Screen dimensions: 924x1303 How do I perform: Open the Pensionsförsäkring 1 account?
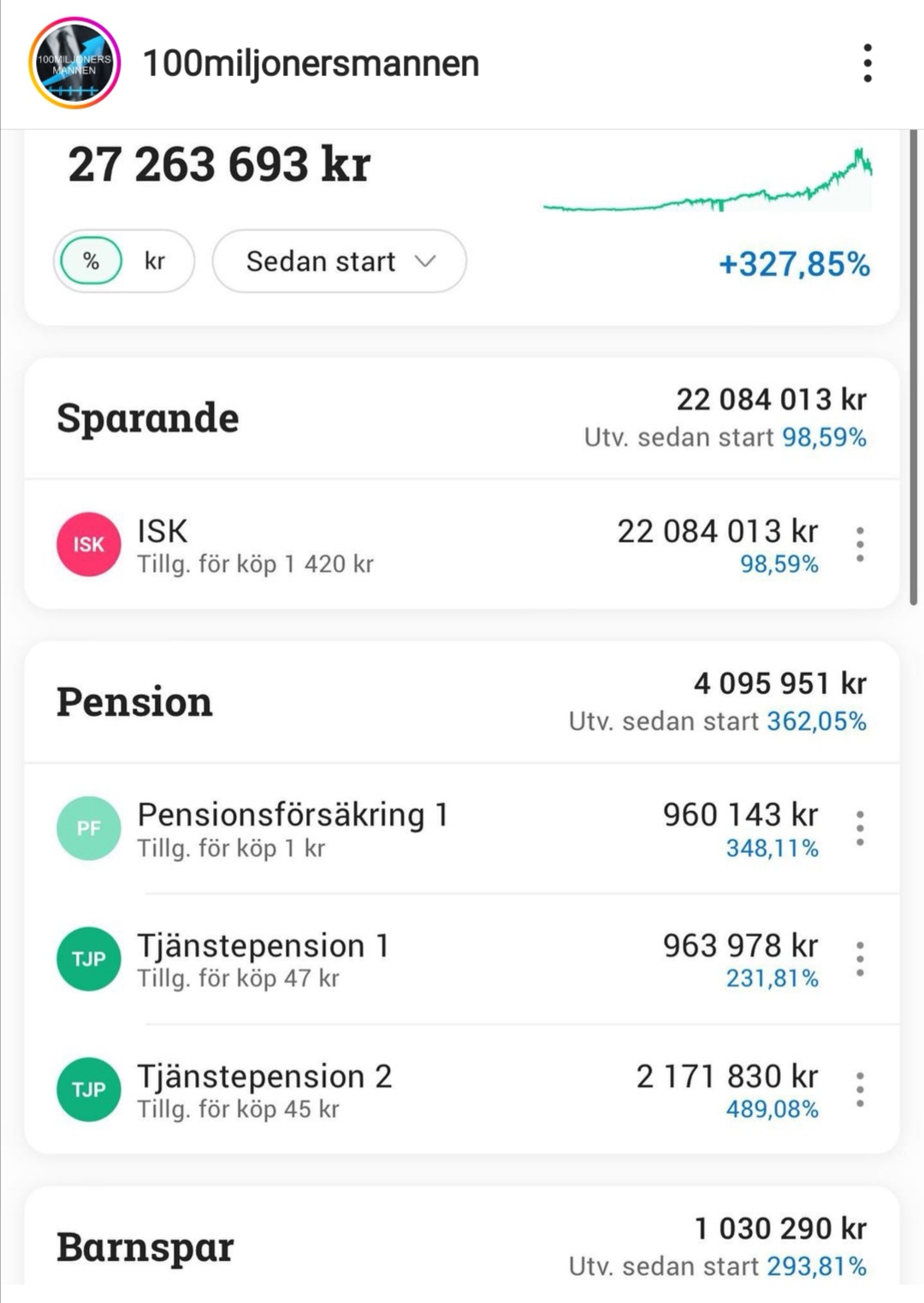pos(293,816)
